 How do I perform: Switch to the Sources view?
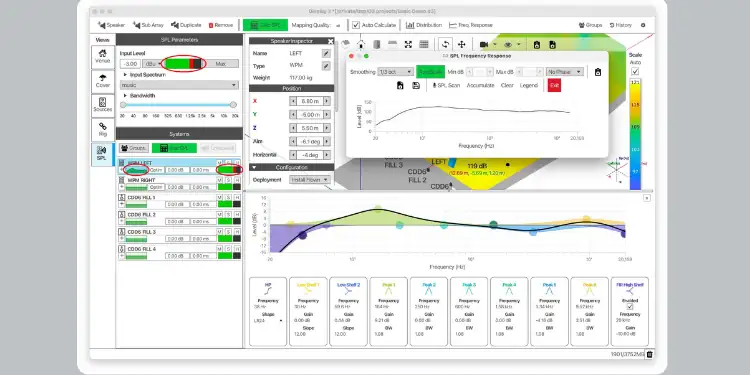102,106
